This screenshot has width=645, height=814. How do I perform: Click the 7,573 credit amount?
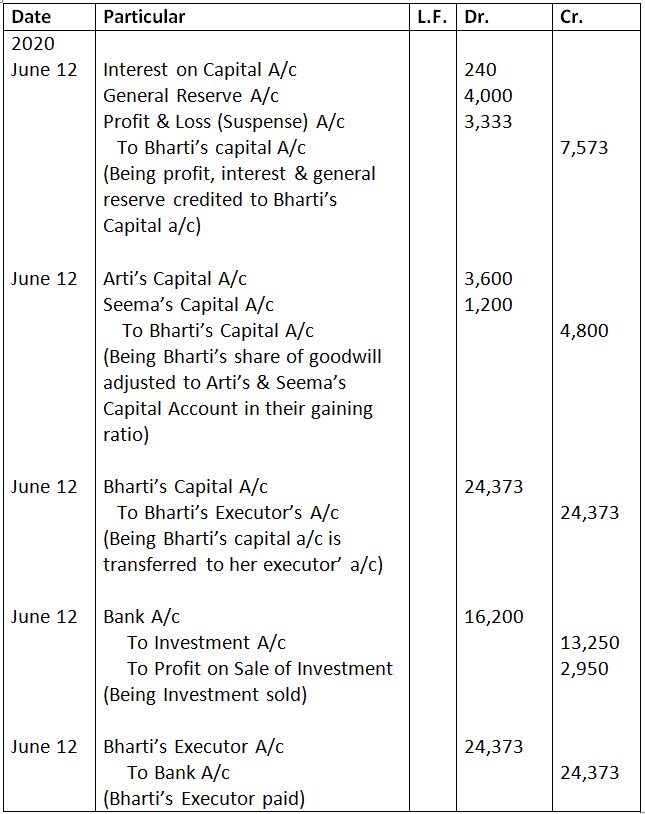pyautogui.click(x=584, y=148)
